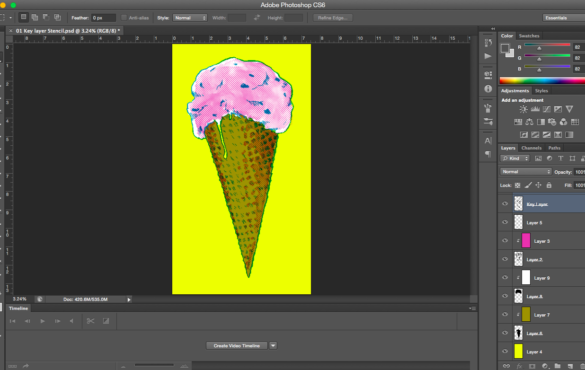The image size is (585, 370).
Task: Open the Properties panel icon
Action: (x=488, y=75)
